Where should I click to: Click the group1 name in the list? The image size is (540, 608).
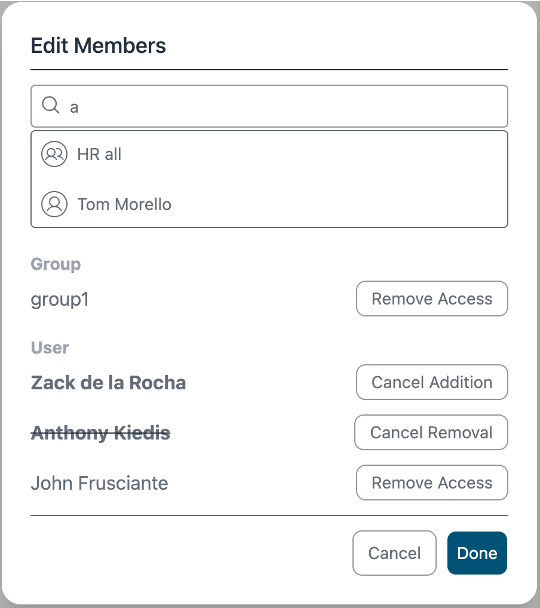point(60,300)
